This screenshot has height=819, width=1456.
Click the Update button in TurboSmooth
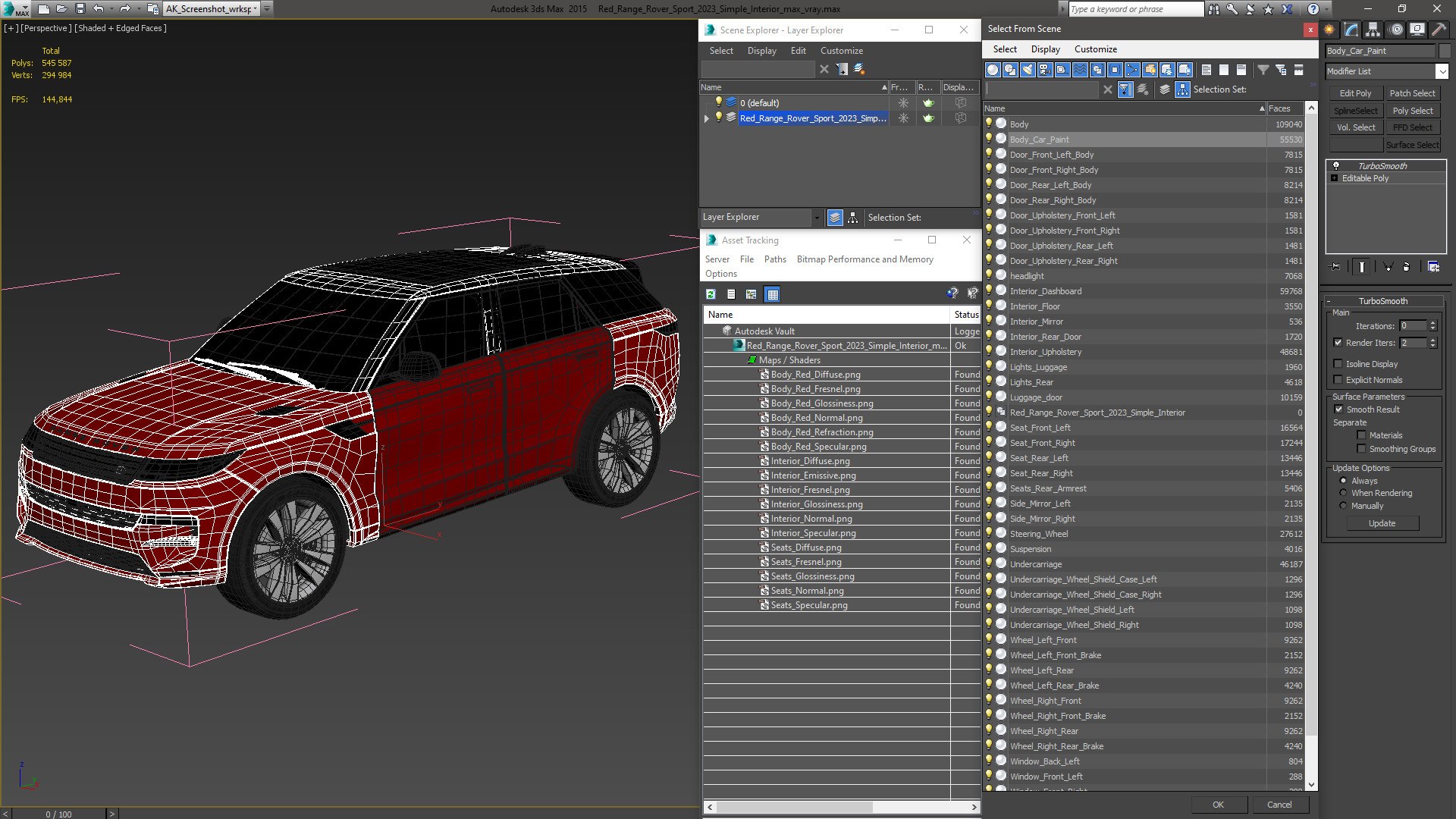coord(1382,523)
